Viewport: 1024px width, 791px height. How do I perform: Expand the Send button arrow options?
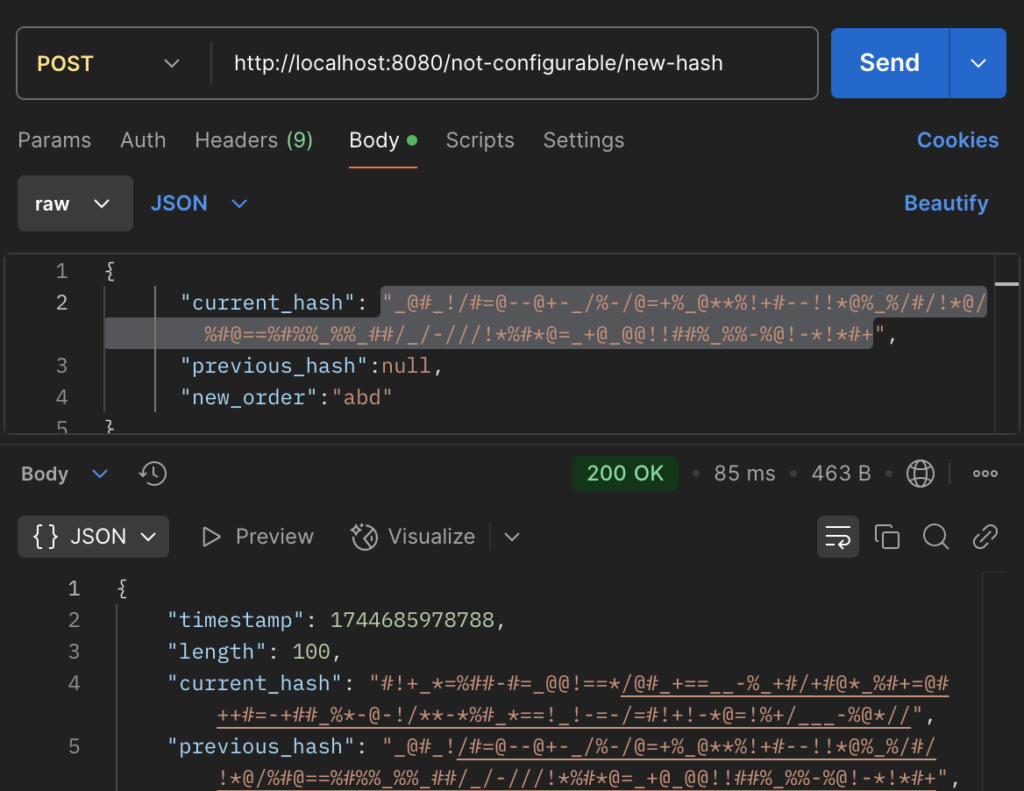coord(978,63)
